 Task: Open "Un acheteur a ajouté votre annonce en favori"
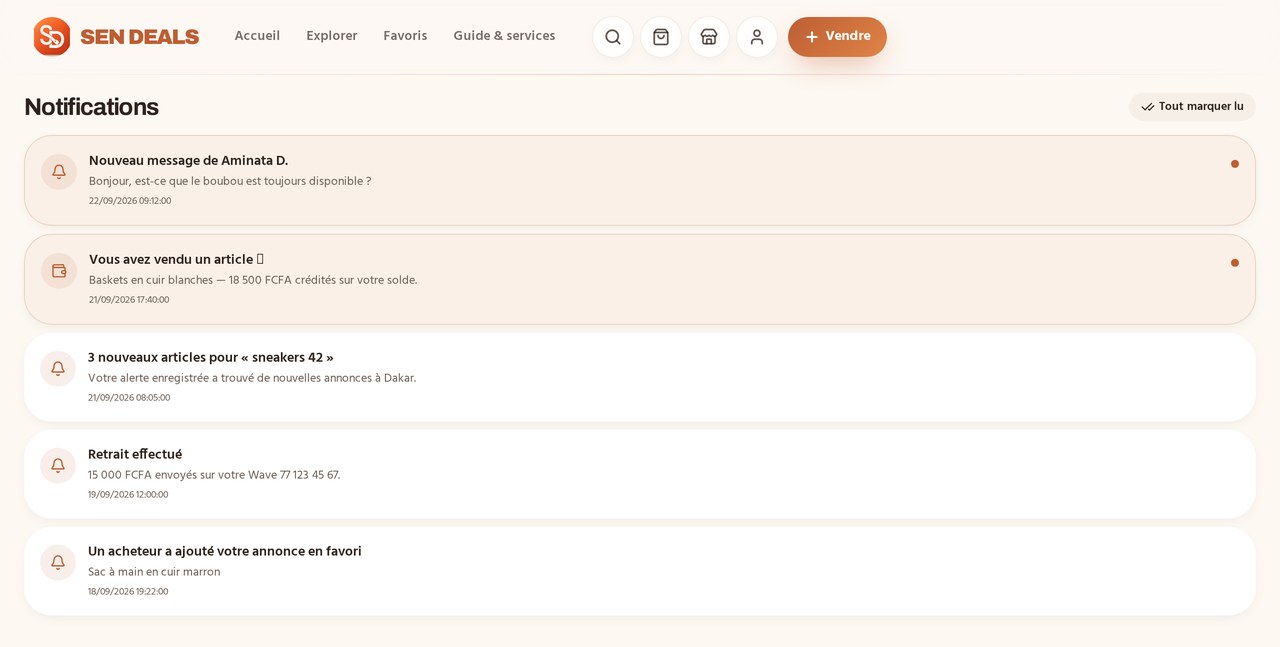click(225, 552)
